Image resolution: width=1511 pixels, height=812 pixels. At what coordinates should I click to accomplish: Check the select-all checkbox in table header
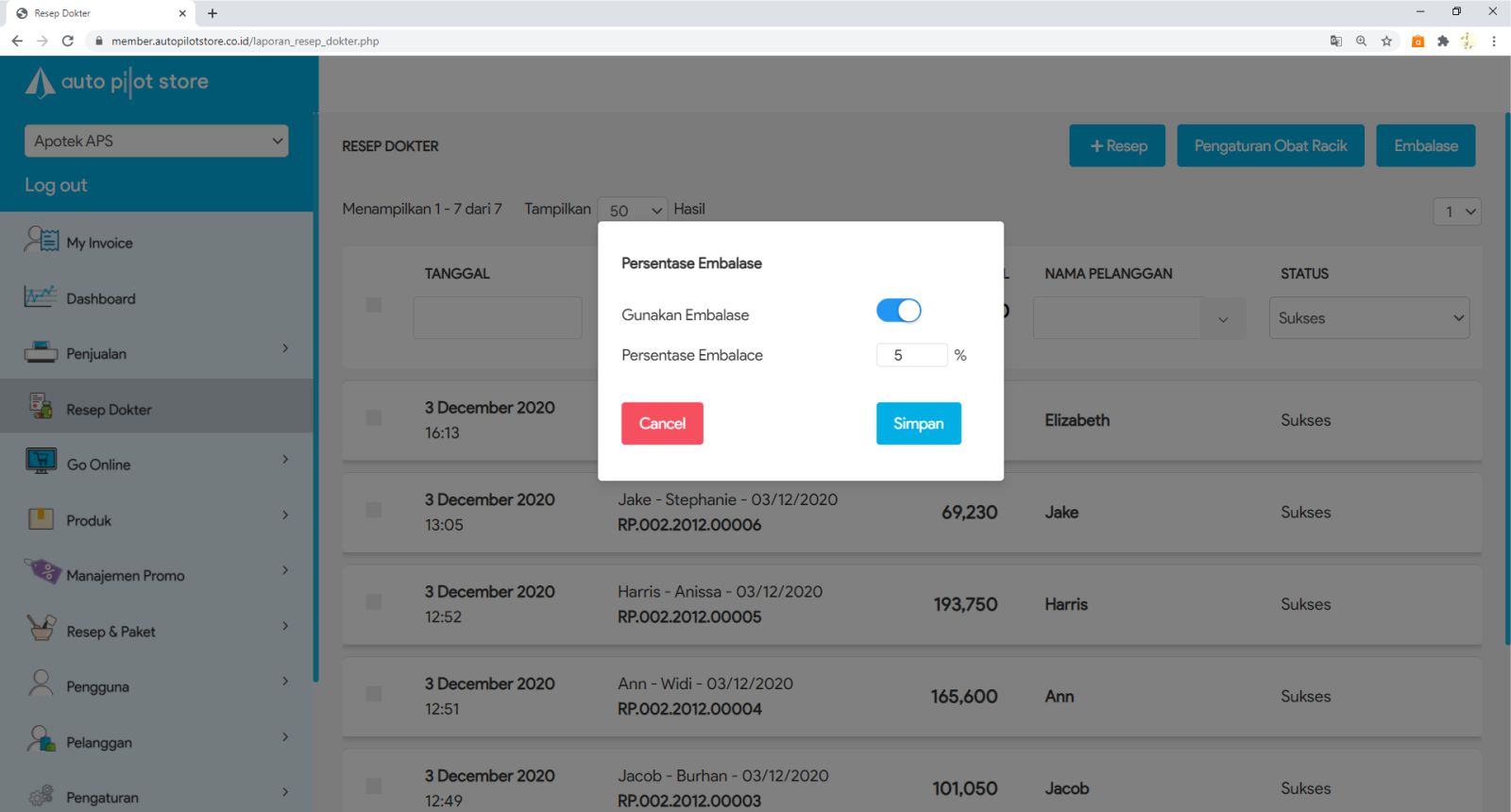(374, 305)
